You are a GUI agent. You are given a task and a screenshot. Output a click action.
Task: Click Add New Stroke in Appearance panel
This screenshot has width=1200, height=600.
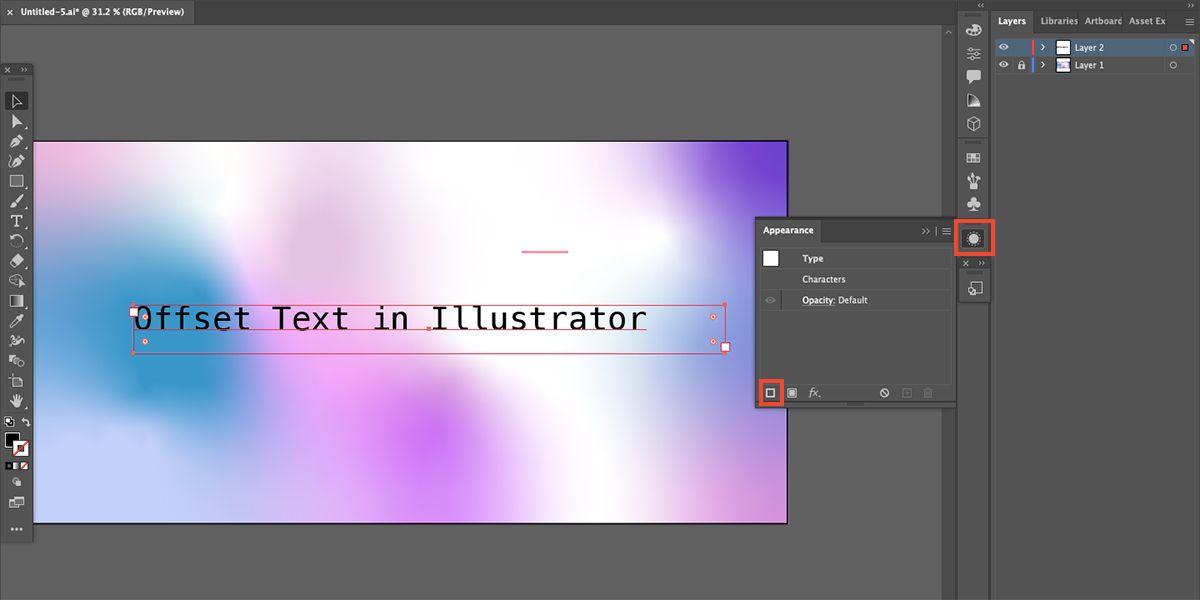pos(771,393)
